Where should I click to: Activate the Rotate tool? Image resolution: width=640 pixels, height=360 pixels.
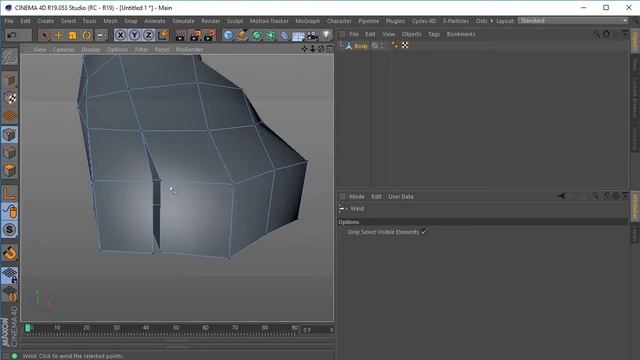pyautogui.click(x=87, y=36)
